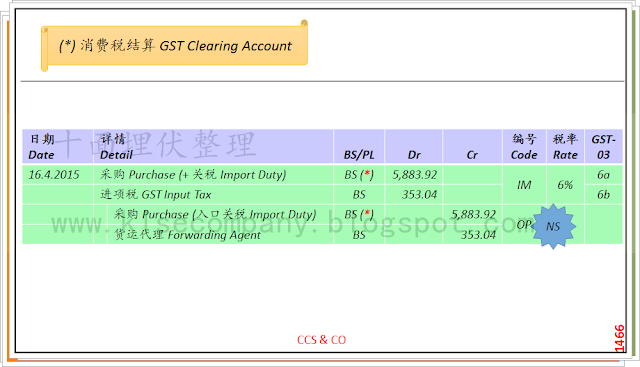The image size is (640, 367).
Task: Select the BS/PL column header
Action: (x=359, y=147)
